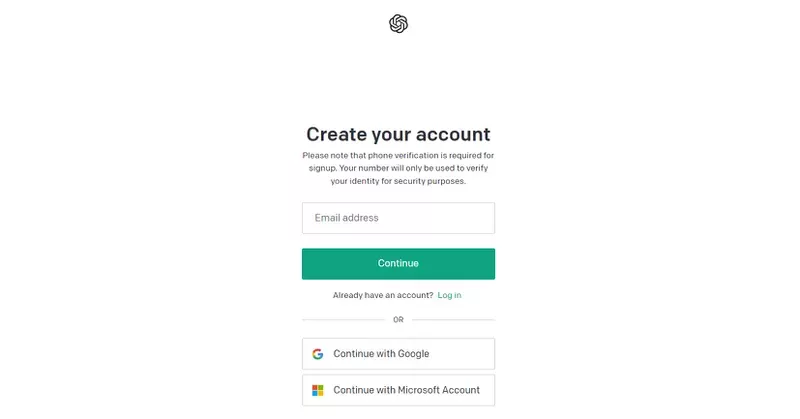Click the 'Continue with Microsoft Account' label text
Screen dimensions: 800x419
tap(406, 390)
